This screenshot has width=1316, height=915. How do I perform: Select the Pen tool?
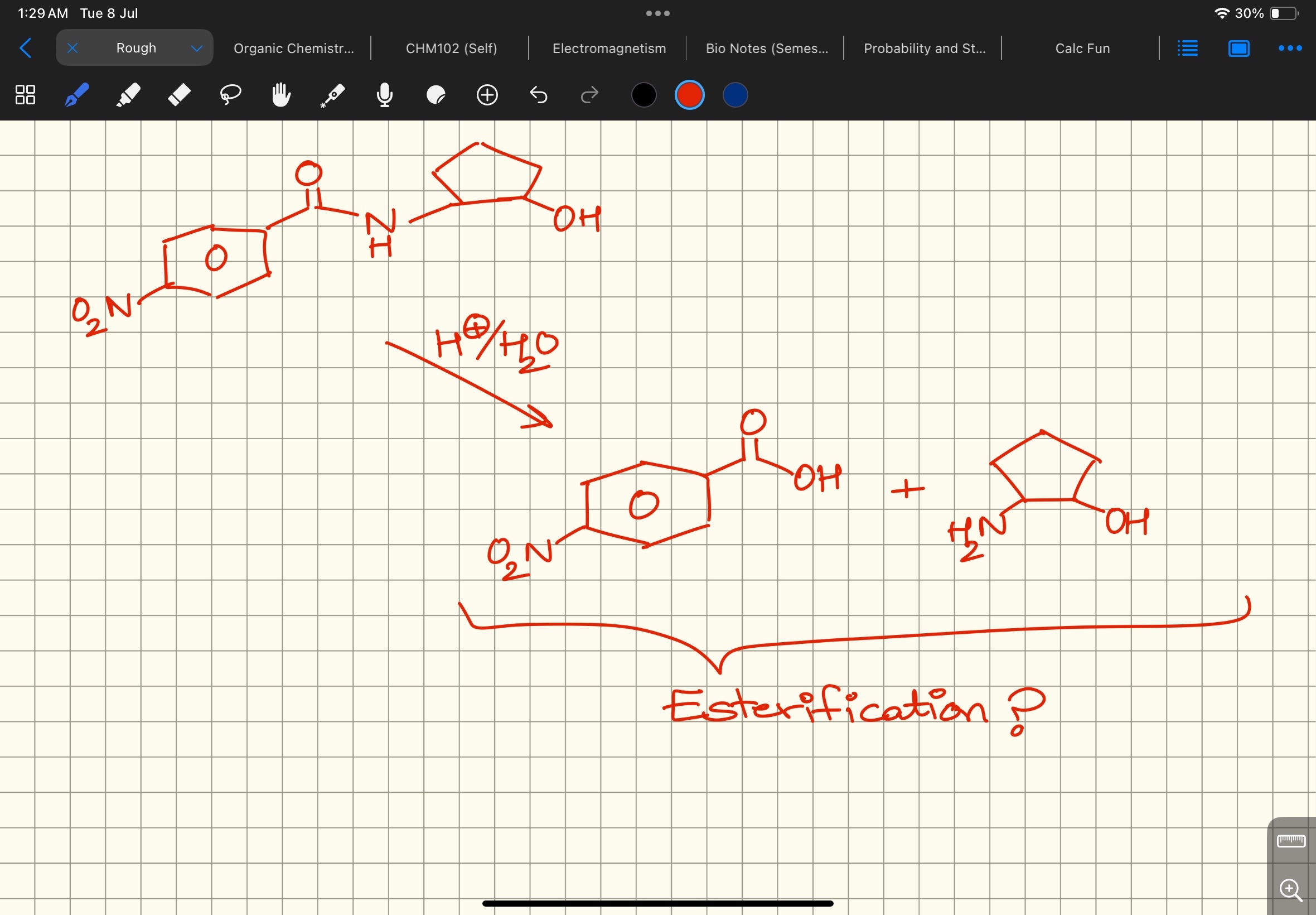[x=76, y=95]
